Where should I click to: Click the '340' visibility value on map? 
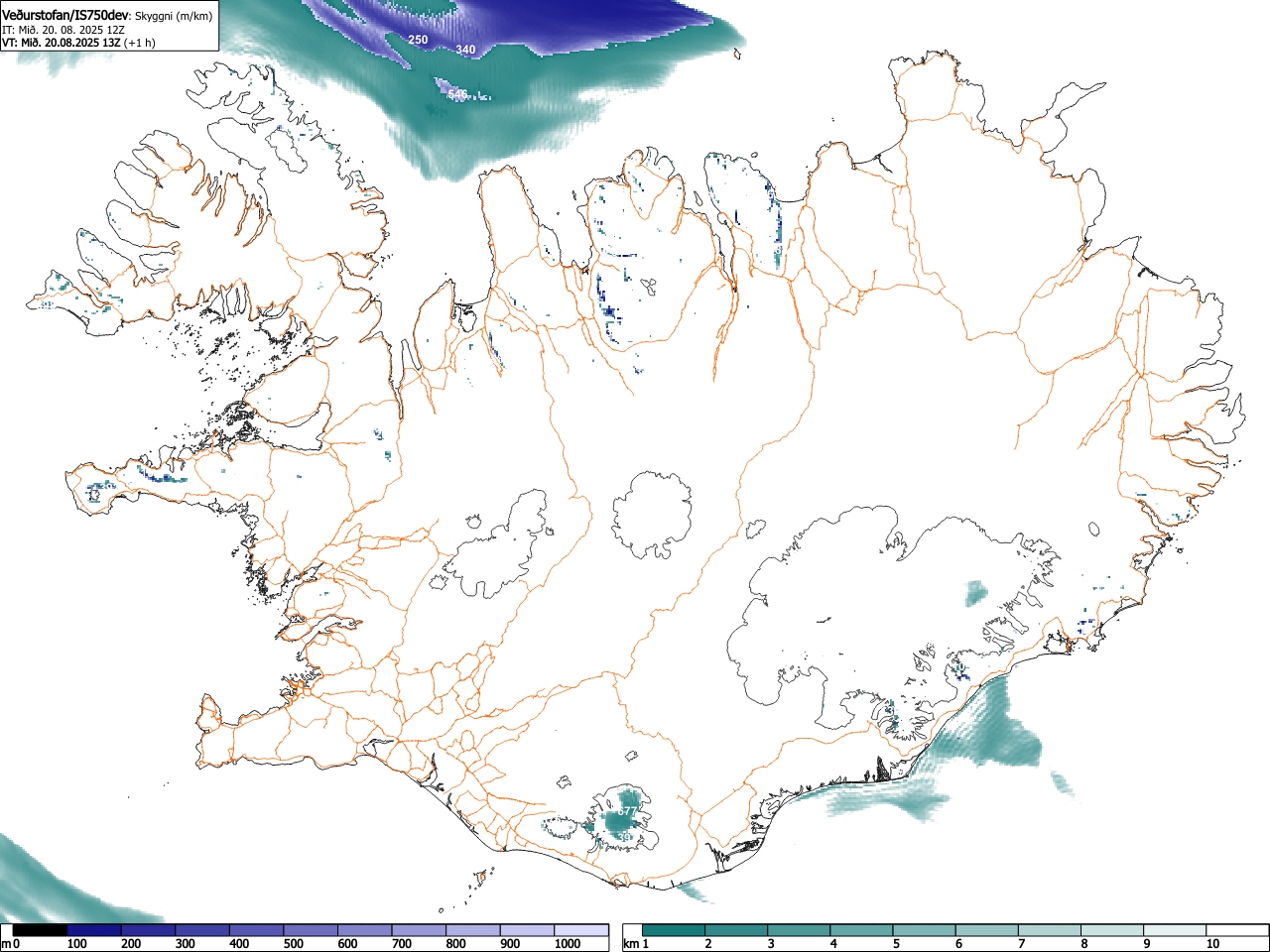[465, 50]
